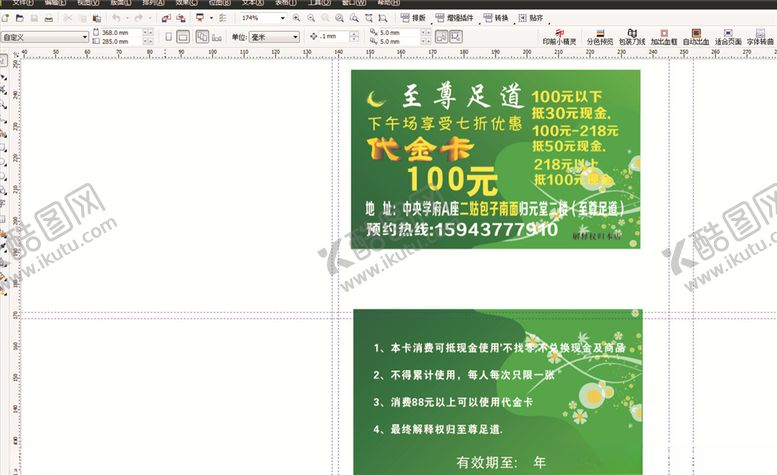This screenshot has width=777, height=475.
Task: Click the Zoom In magnifier icon
Action: [296, 18]
